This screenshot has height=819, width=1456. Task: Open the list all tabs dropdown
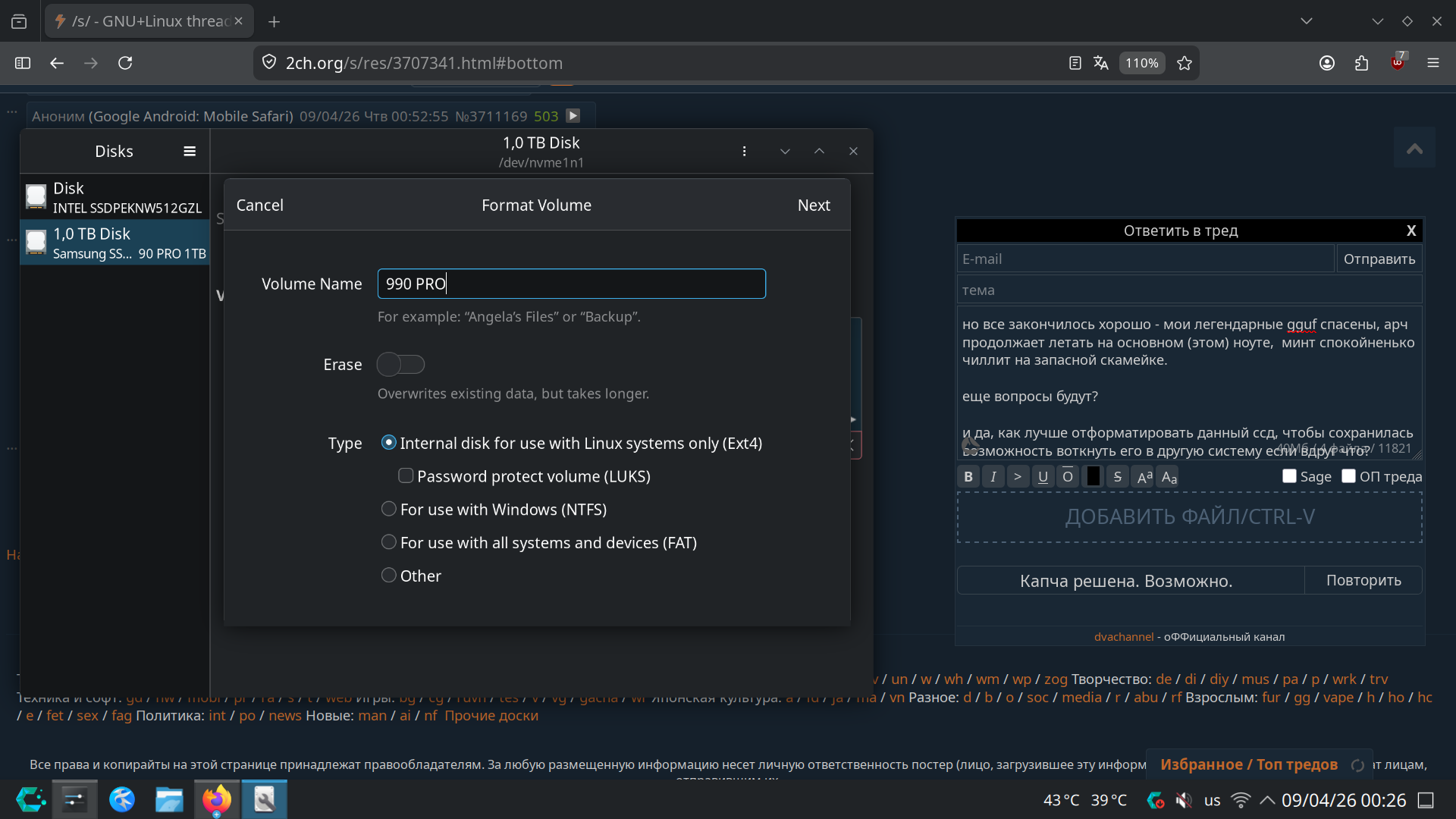pyautogui.click(x=1307, y=21)
